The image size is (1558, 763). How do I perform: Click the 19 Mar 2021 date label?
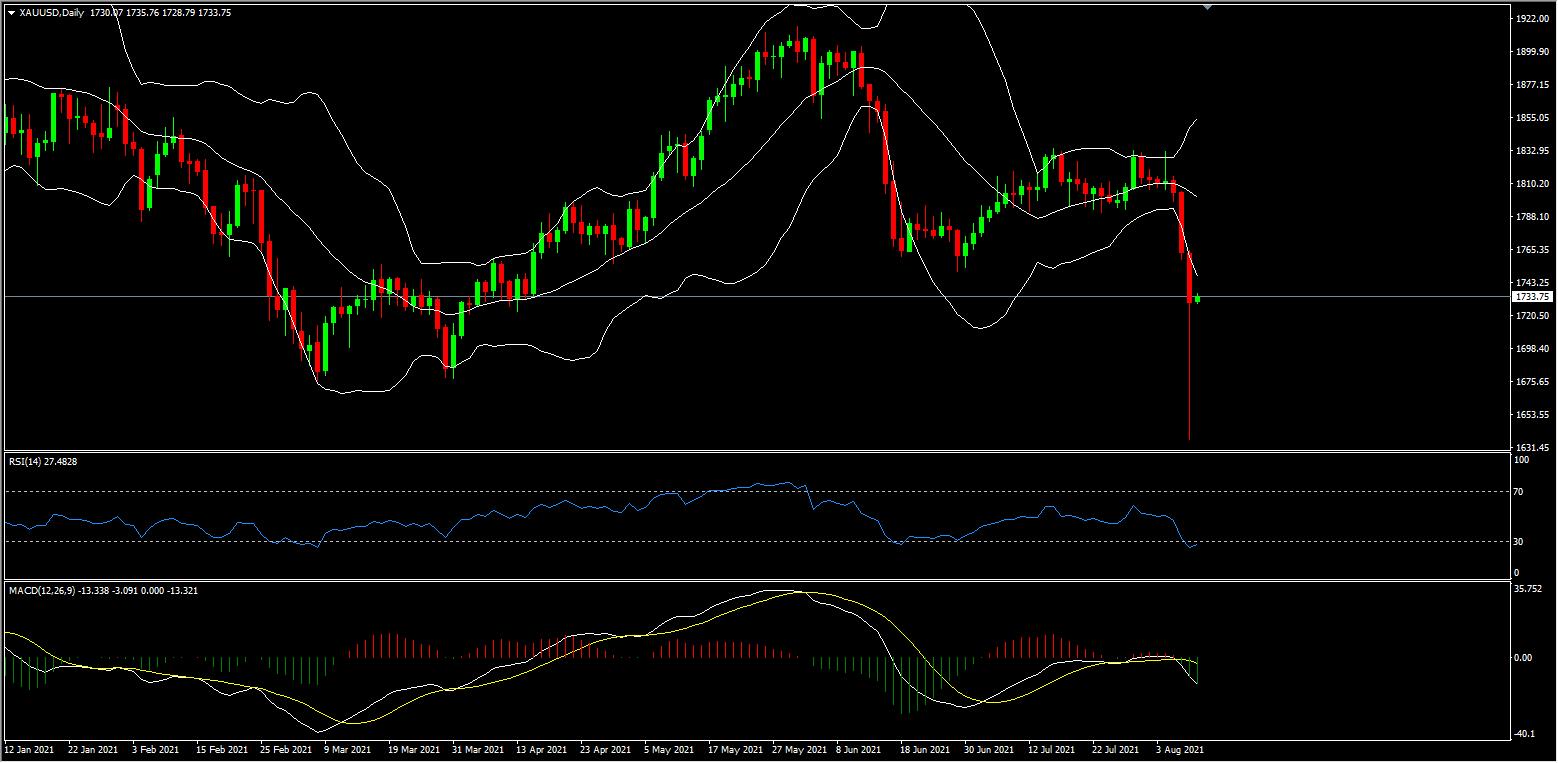pyautogui.click(x=412, y=748)
